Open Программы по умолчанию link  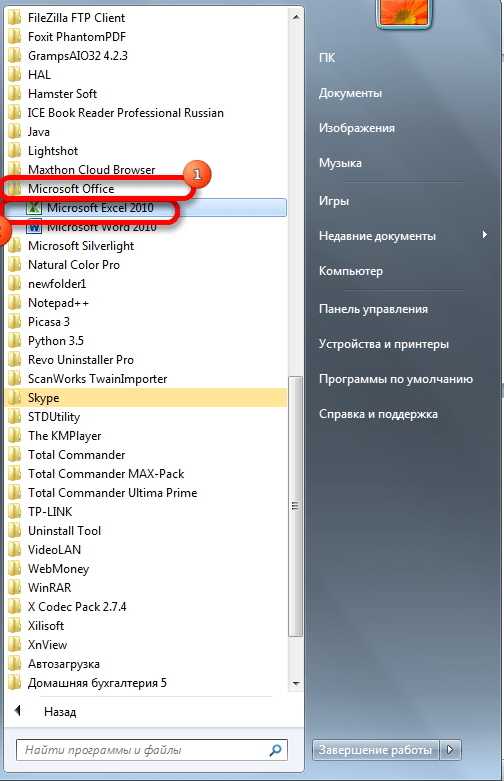coord(396,379)
